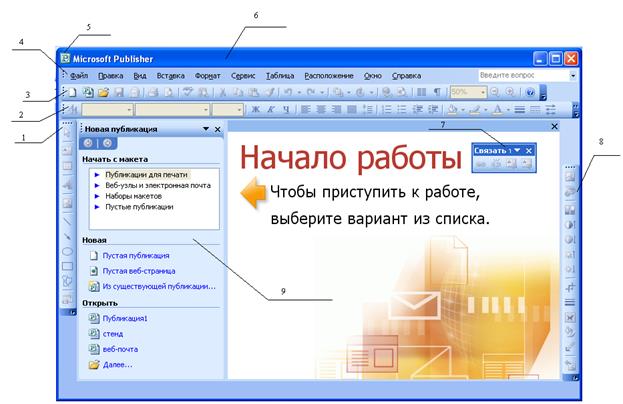Image resolution: width=623 pixels, height=404 pixels.
Task: Open the Файл menu
Action: coord(80,75)
